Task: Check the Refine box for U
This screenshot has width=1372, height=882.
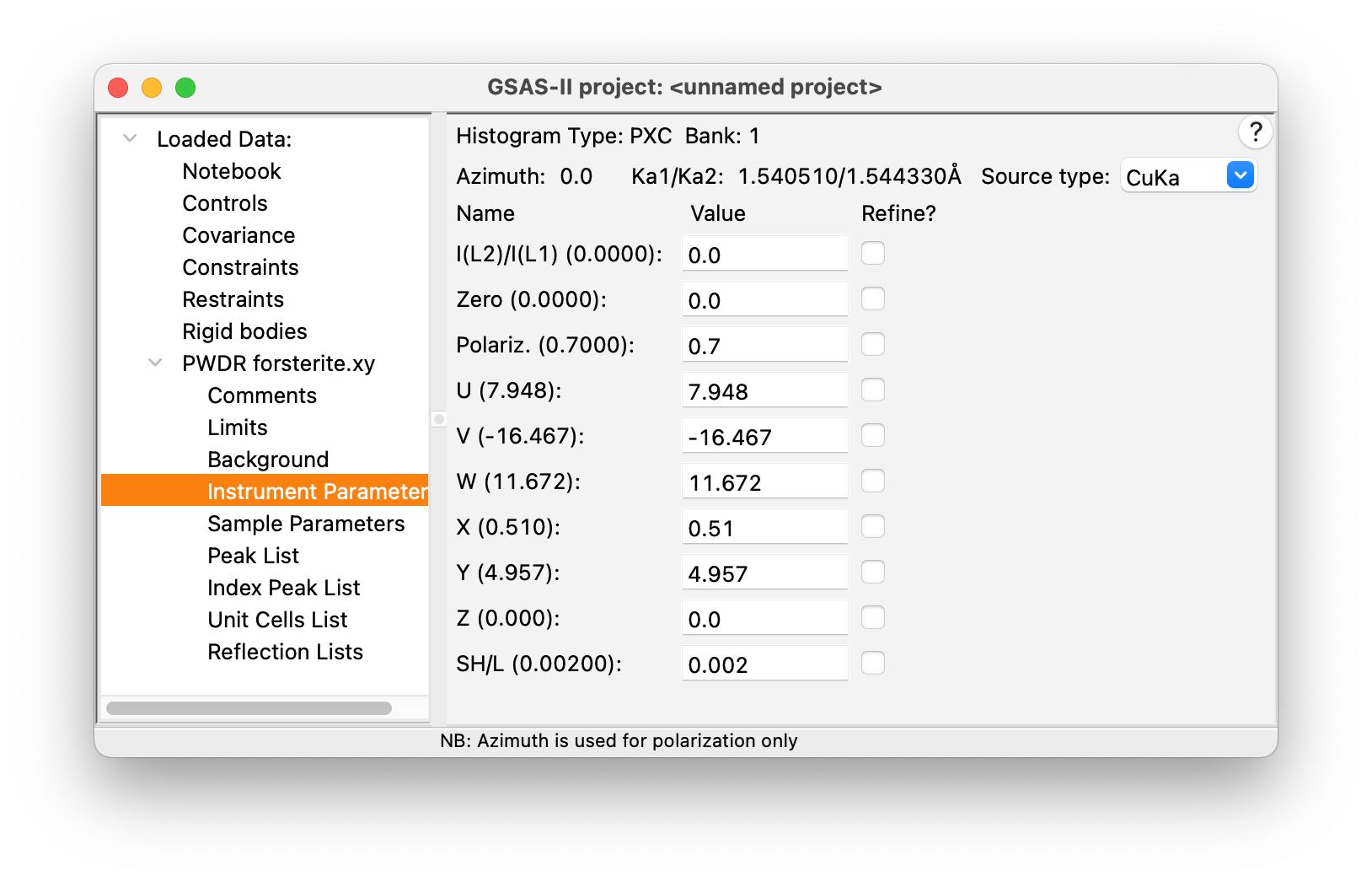Action: click(x=873, y=390)
